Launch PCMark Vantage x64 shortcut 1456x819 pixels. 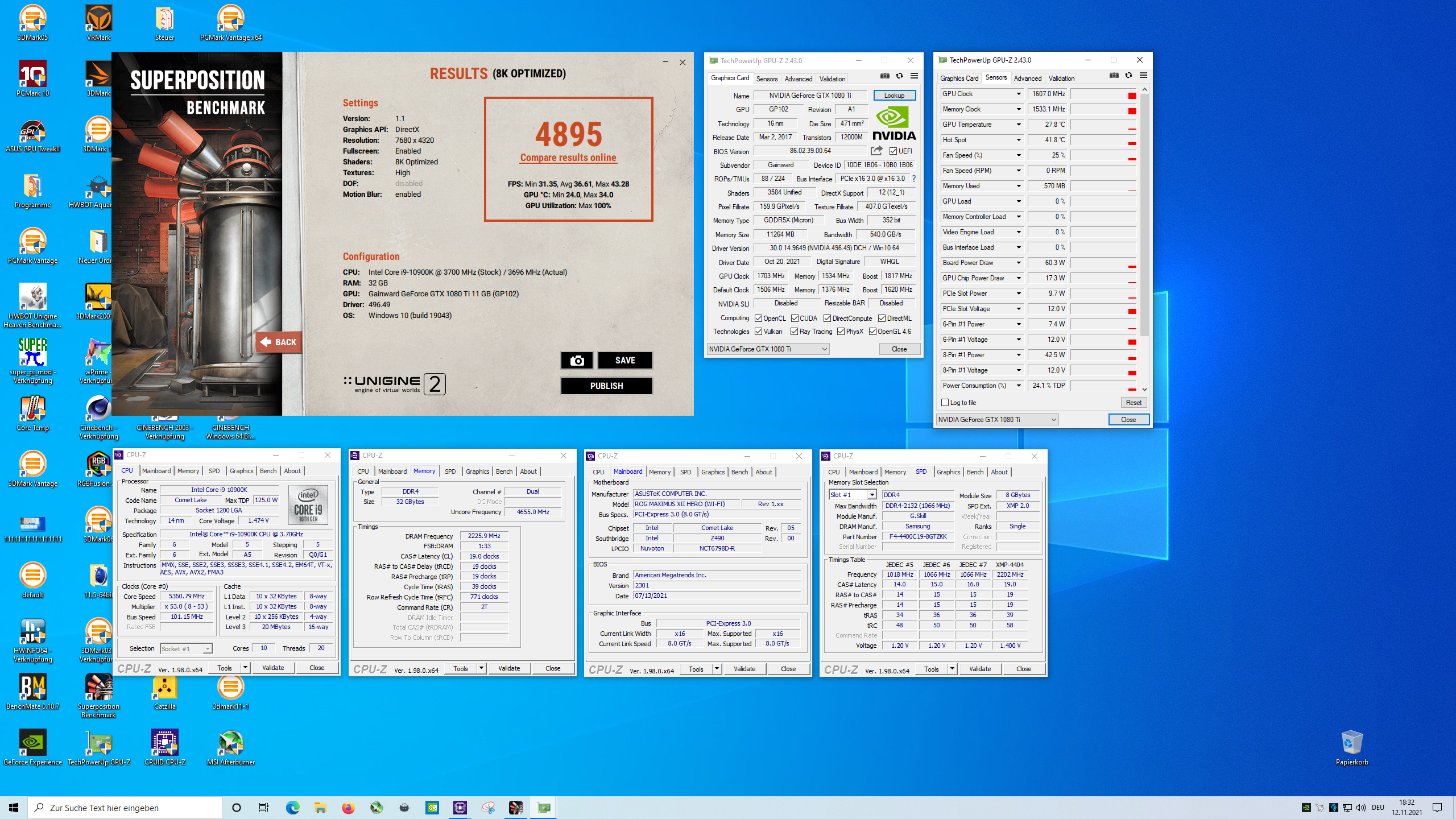231,23
